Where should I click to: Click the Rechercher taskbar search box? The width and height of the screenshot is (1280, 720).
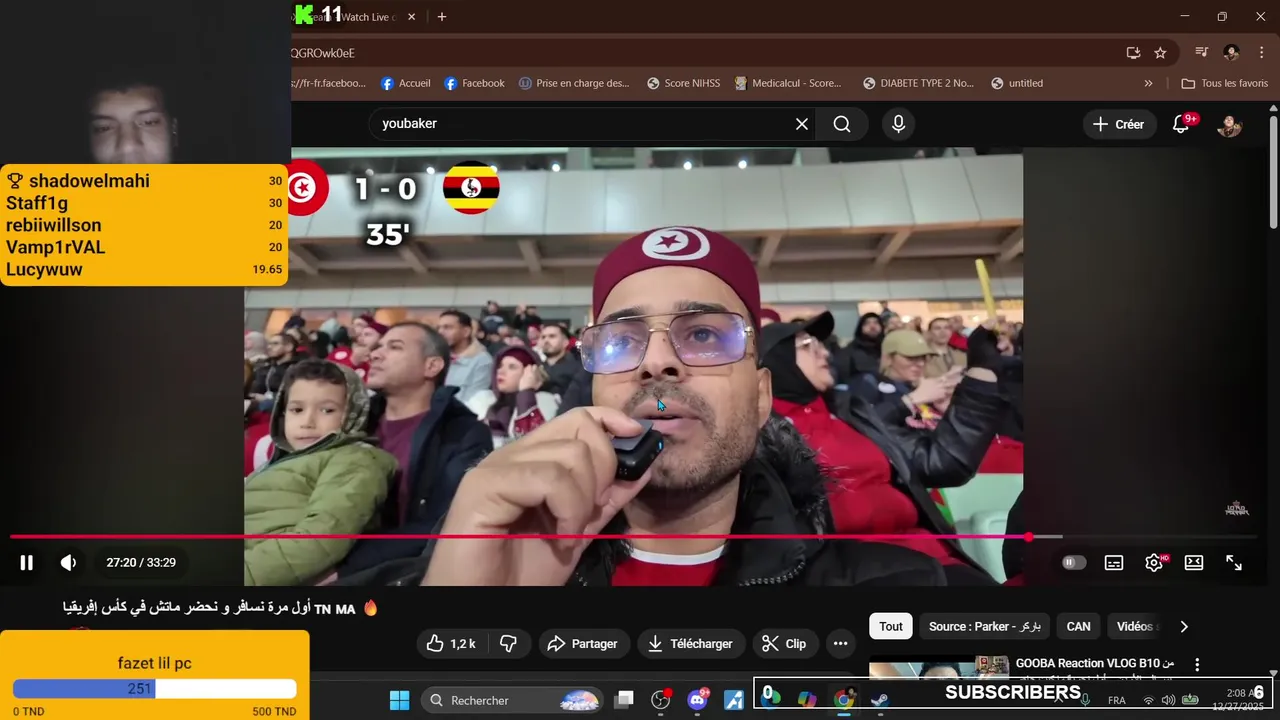514,700
